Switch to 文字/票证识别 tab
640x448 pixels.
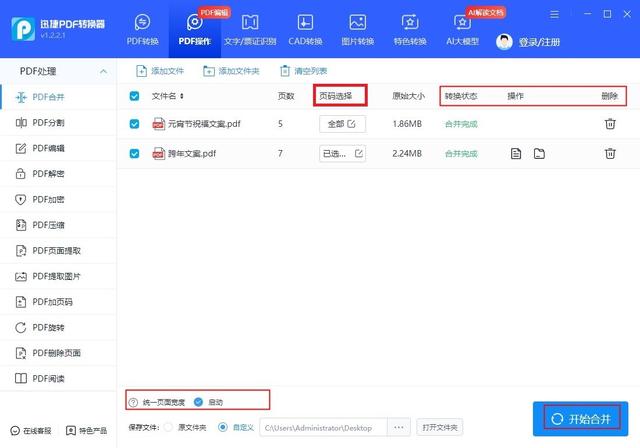click(250, 29)
